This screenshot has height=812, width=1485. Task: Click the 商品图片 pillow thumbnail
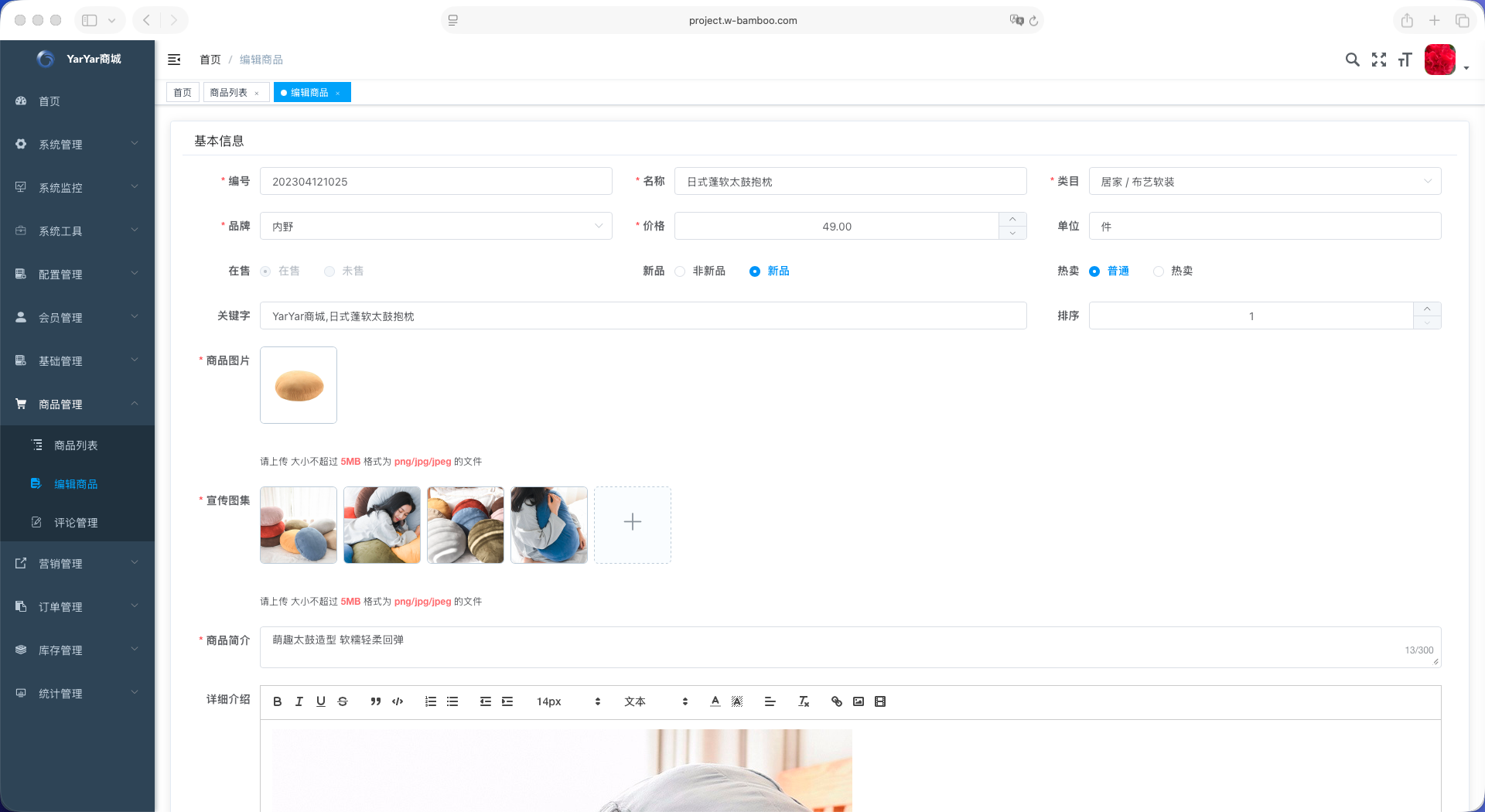(x=299, y=385)
